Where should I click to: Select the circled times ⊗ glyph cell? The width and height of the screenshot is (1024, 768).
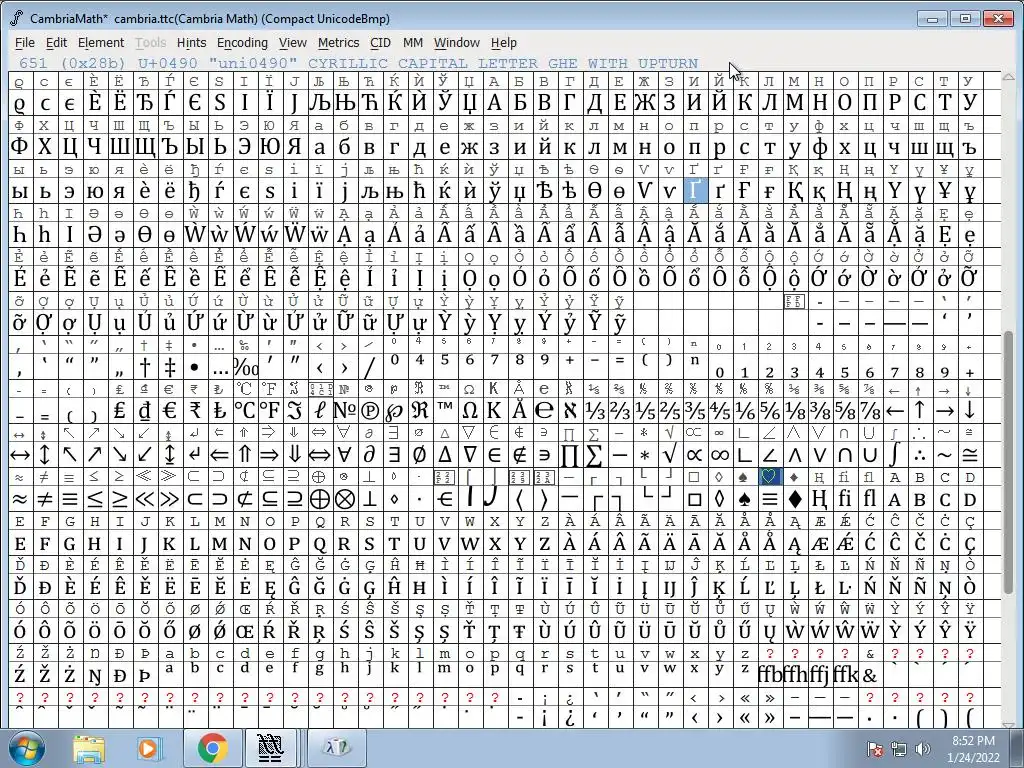345,499
